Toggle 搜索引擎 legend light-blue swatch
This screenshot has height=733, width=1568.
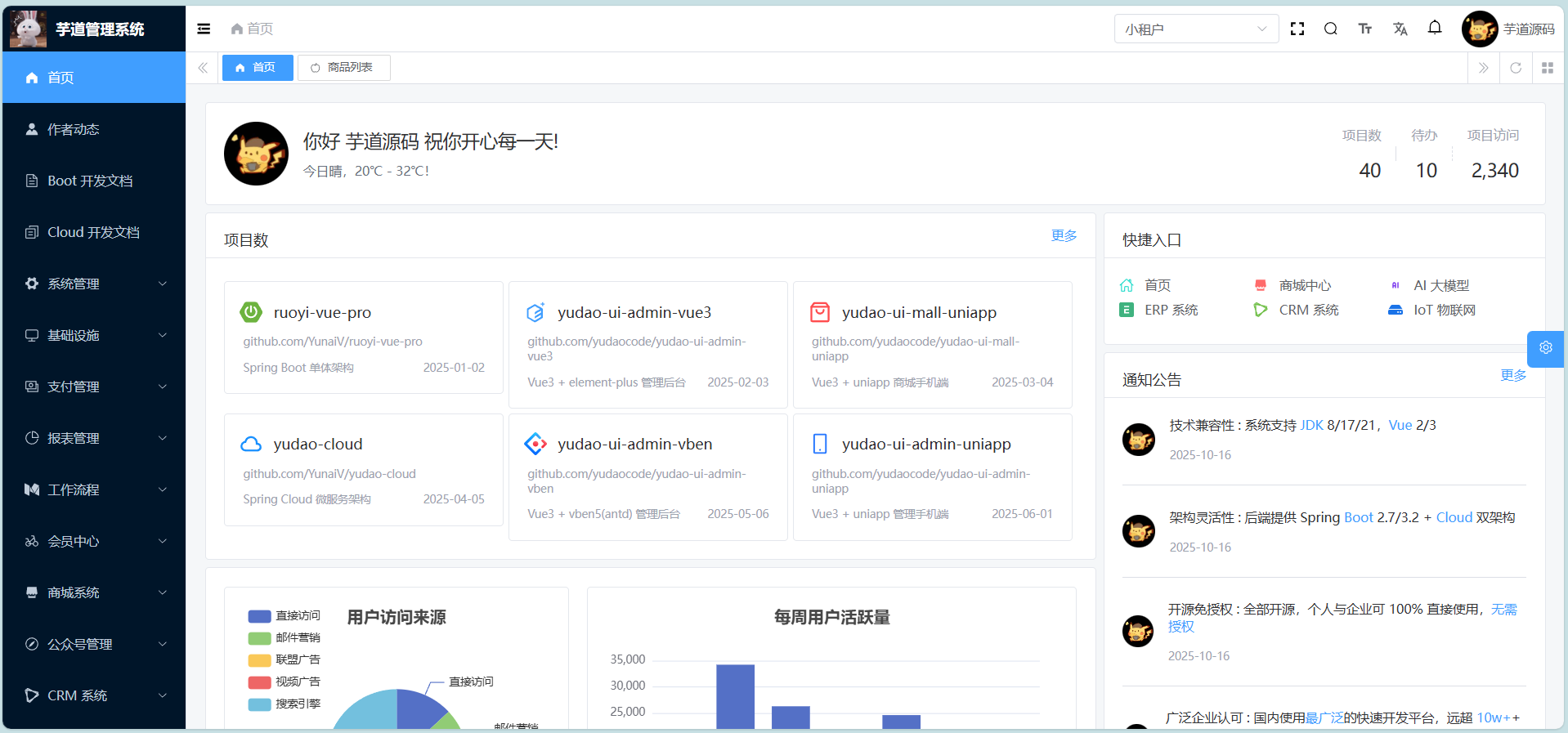tap(259, 704)
